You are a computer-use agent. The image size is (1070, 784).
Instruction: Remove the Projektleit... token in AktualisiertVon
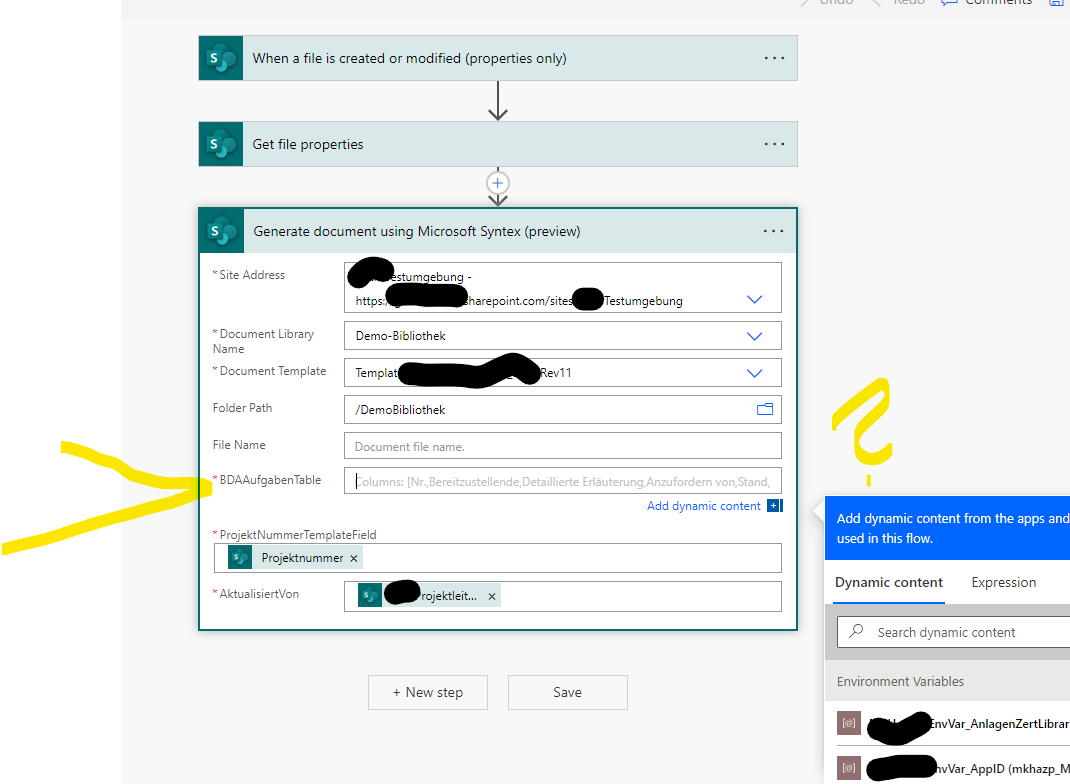pos(491,596)
